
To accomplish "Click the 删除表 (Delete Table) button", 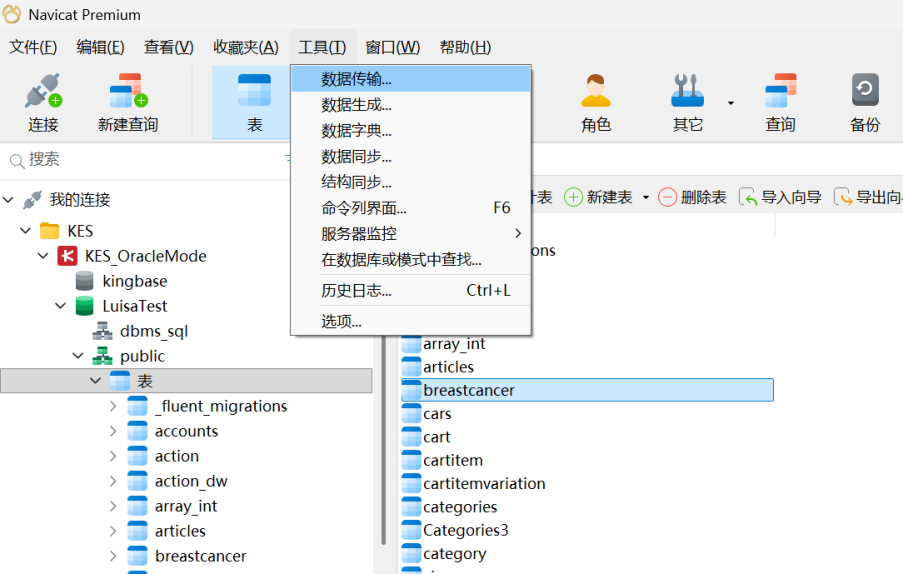I will pos(692,197).
